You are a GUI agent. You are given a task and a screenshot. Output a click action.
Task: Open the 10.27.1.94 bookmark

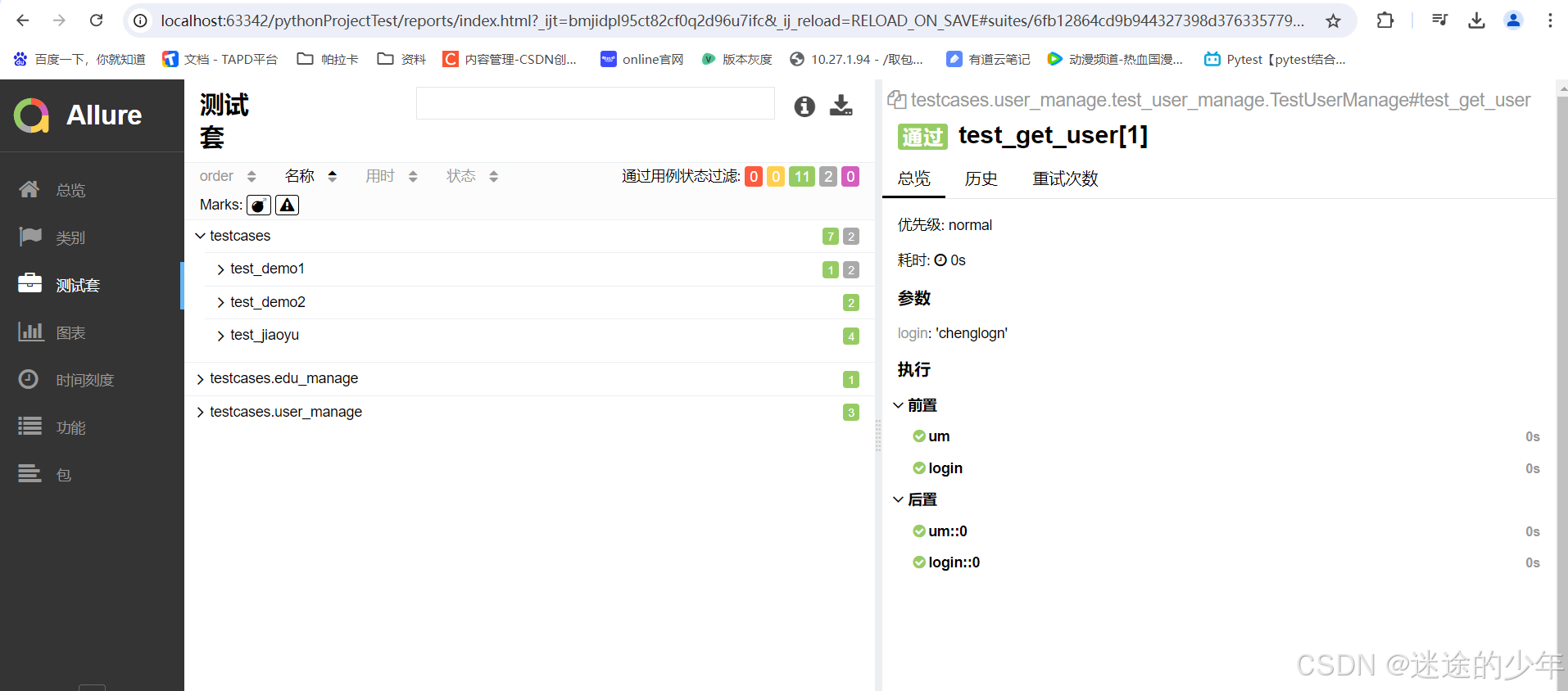(x=857, y=59)
